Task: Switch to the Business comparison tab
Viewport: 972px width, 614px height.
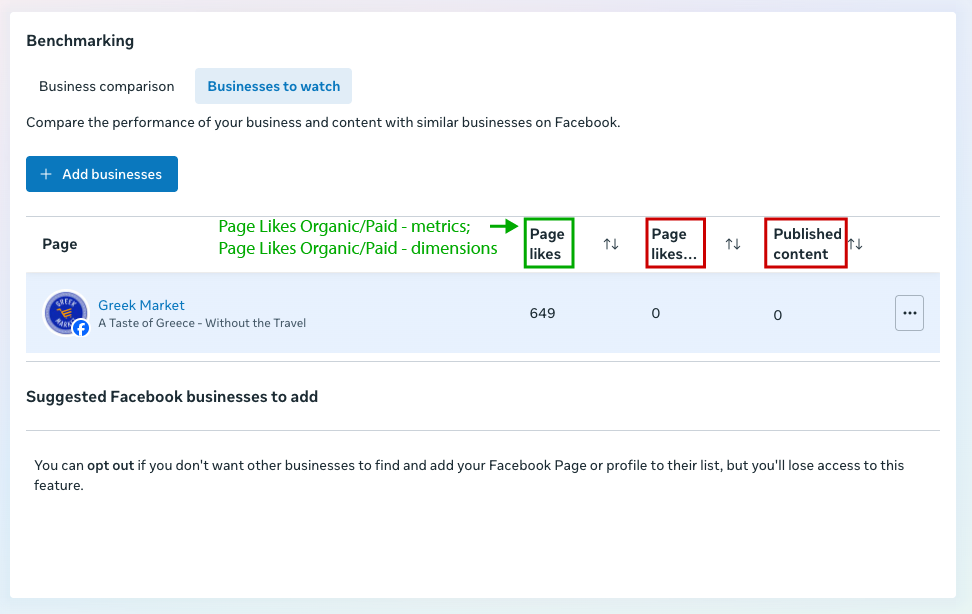Action: tap(107, 86)
